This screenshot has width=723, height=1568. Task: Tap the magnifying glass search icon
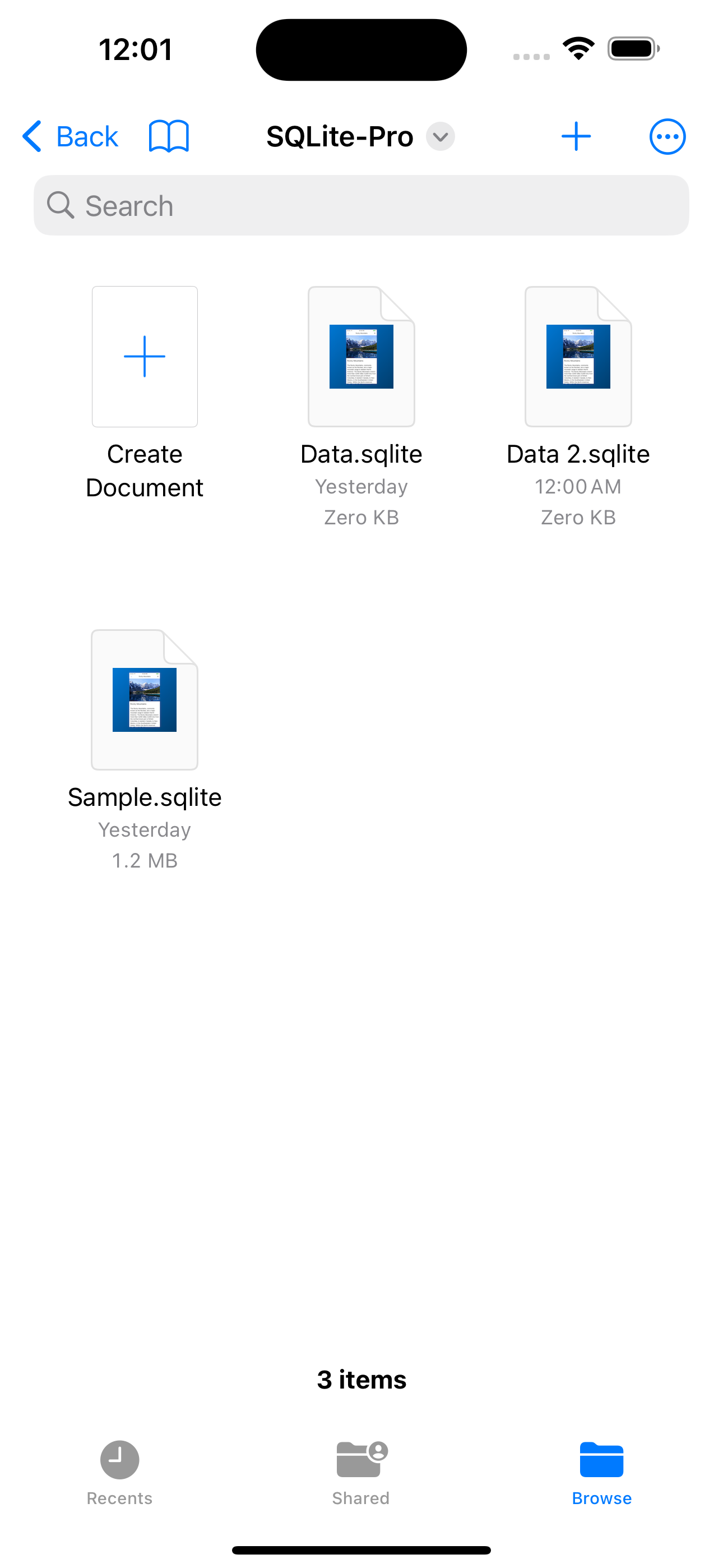coord(61,206)
